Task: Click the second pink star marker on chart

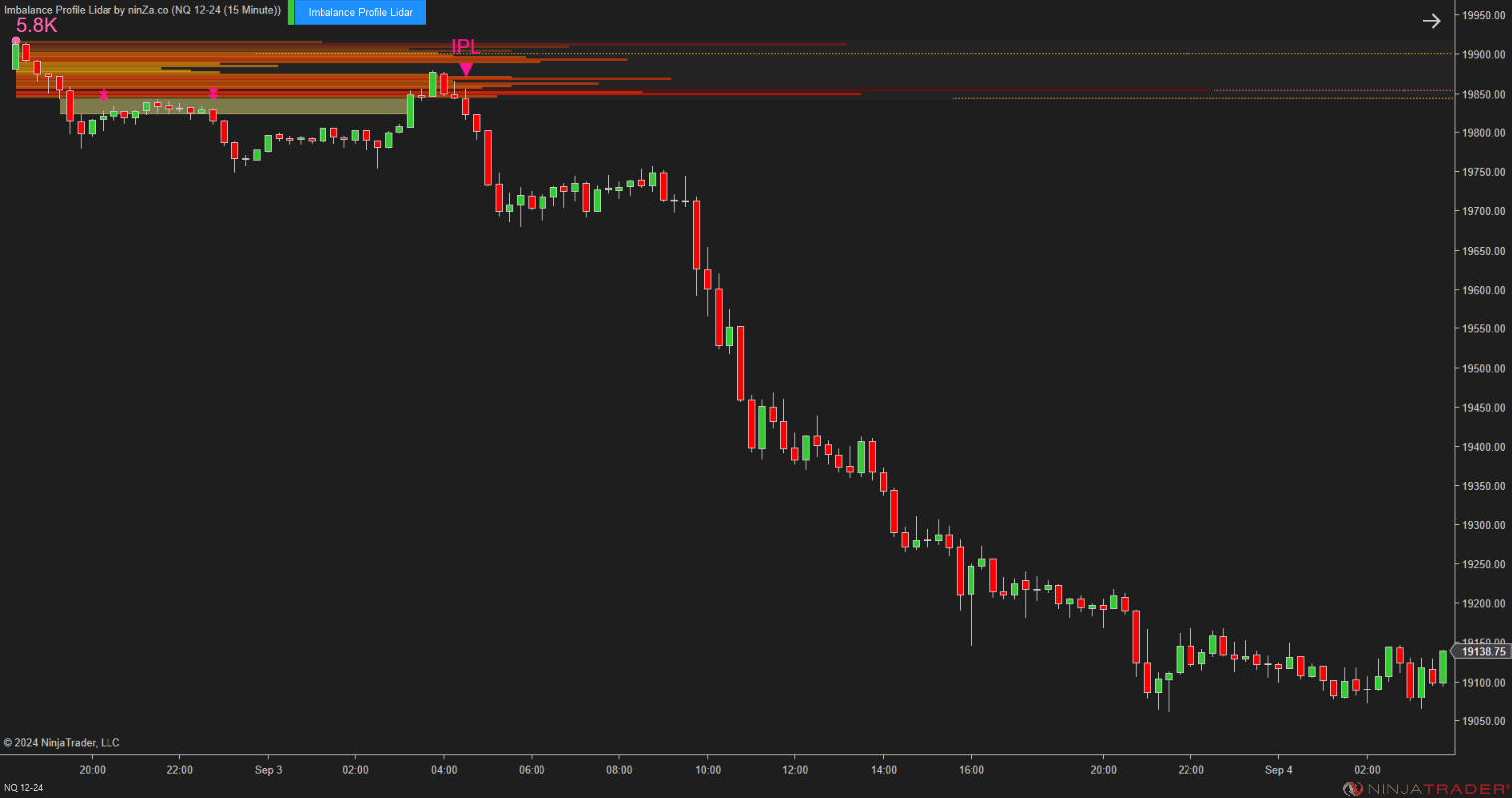Action: coord(213,93)
